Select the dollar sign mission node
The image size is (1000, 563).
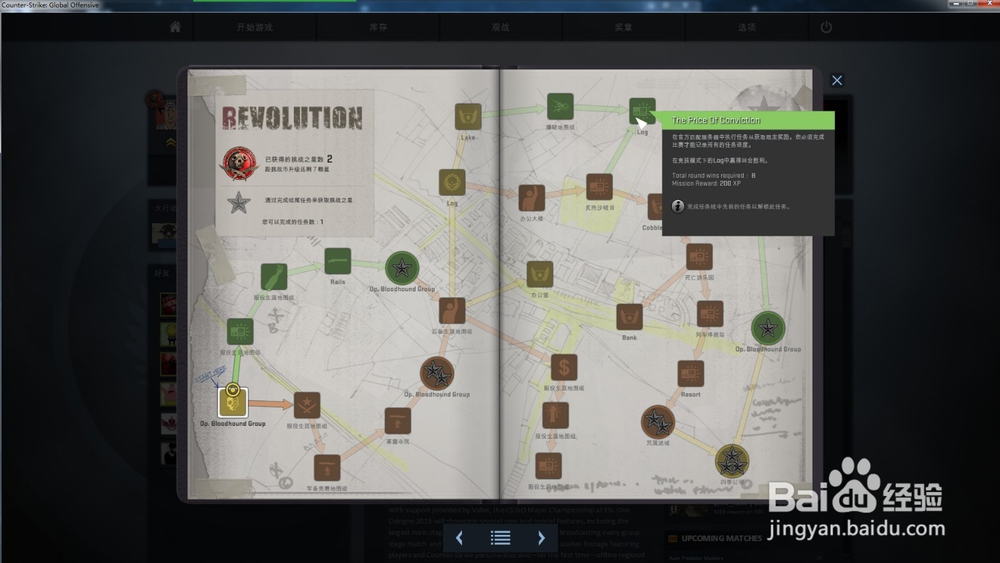tap(564, 367)
